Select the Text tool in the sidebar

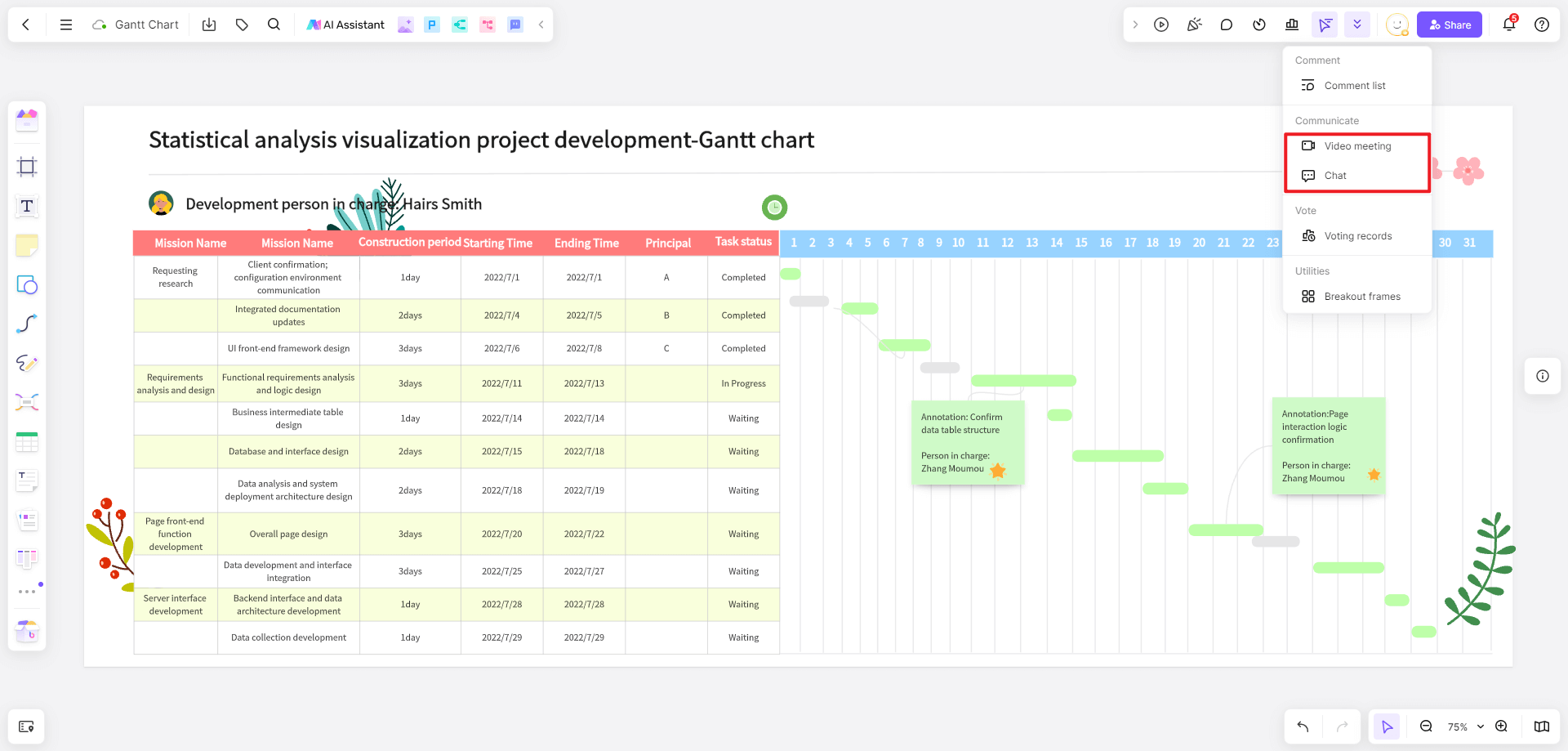tap(27, 206)
